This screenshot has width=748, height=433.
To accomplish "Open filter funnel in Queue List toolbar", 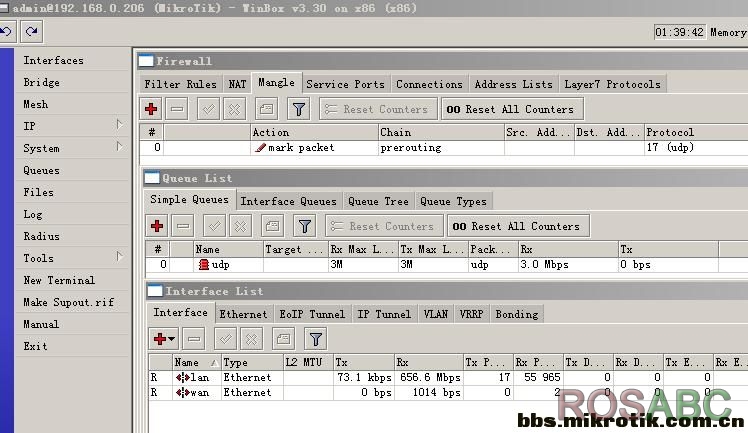I will tap(305, 226).
